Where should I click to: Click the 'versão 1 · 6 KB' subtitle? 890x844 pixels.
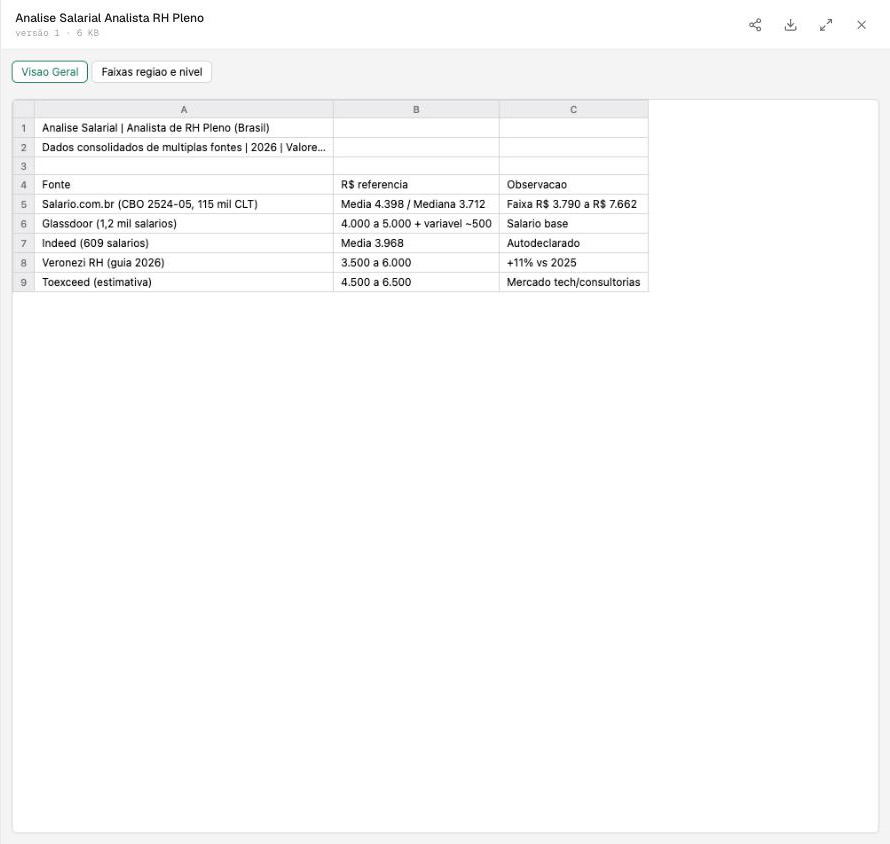coord(57,33)
